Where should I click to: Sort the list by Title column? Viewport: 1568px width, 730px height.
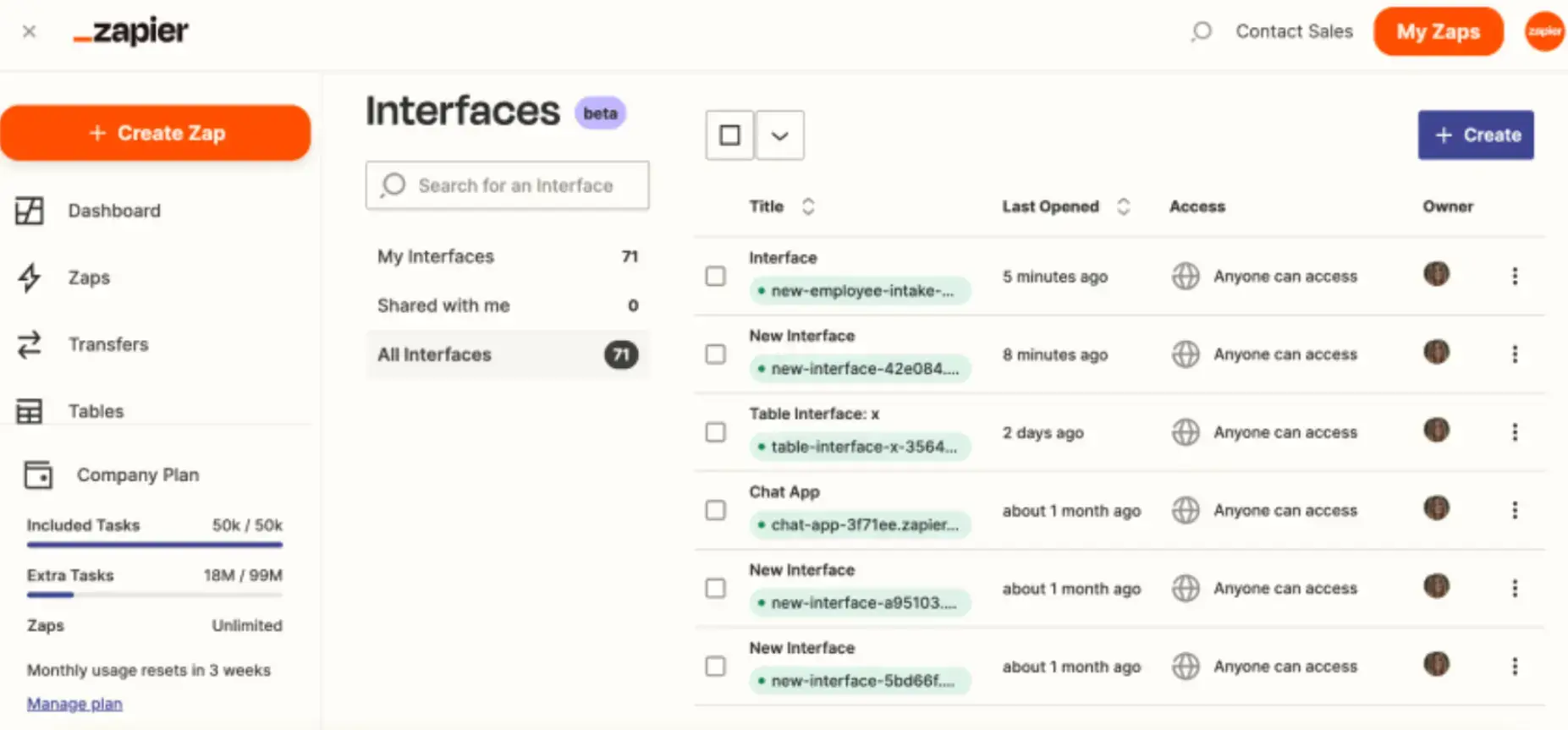click(808, 206)
